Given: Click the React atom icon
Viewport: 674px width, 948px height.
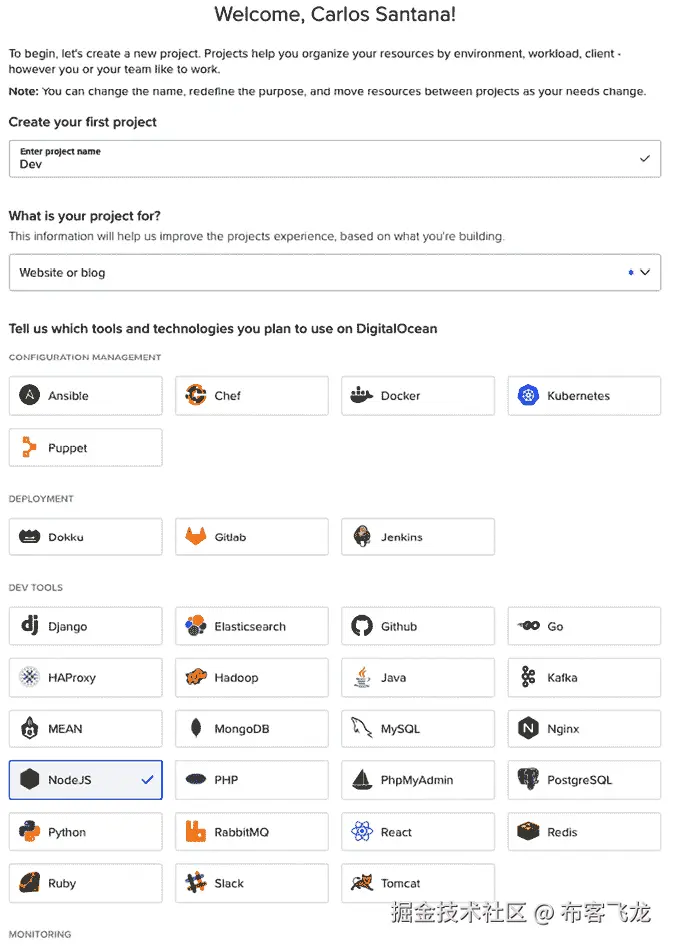Looking at the screenshot, I should (362, 832).
